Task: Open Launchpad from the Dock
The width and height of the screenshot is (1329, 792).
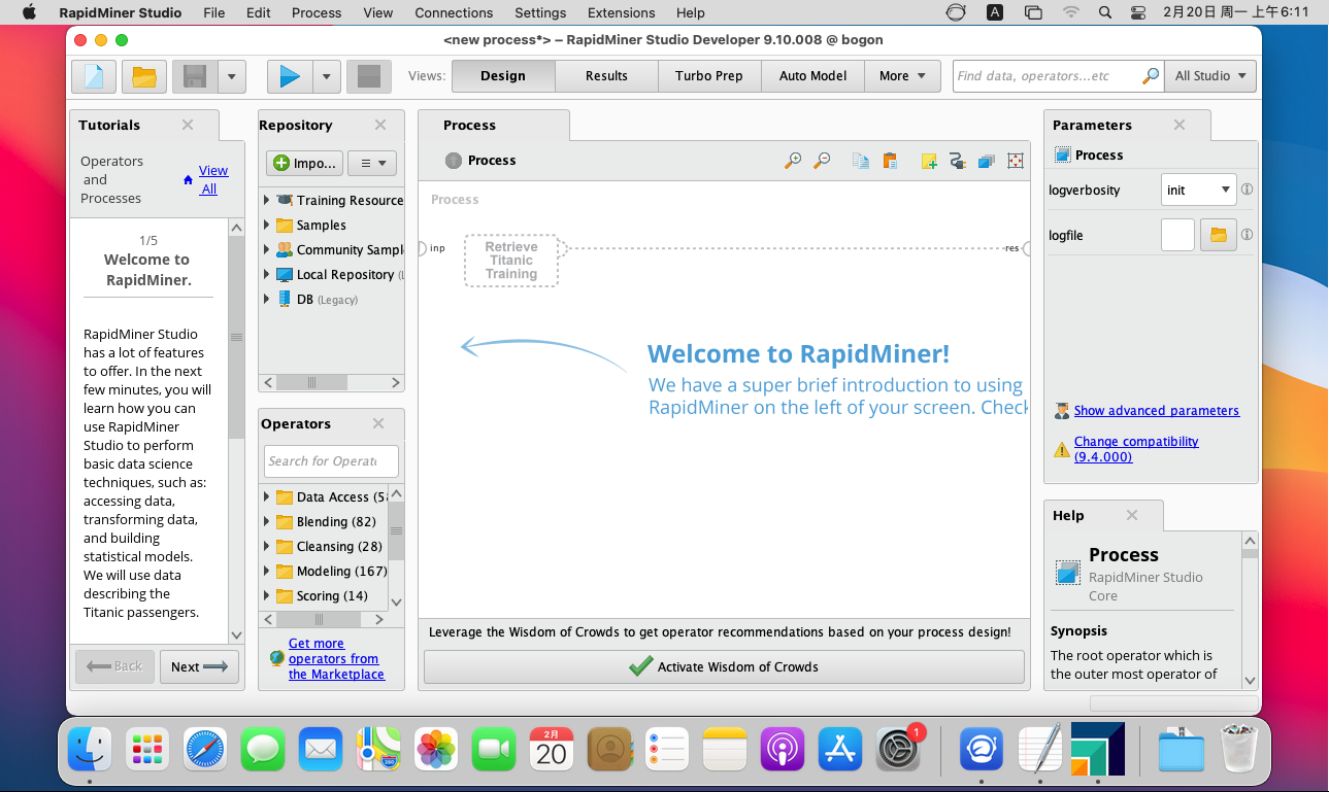Action: [147, 748]
